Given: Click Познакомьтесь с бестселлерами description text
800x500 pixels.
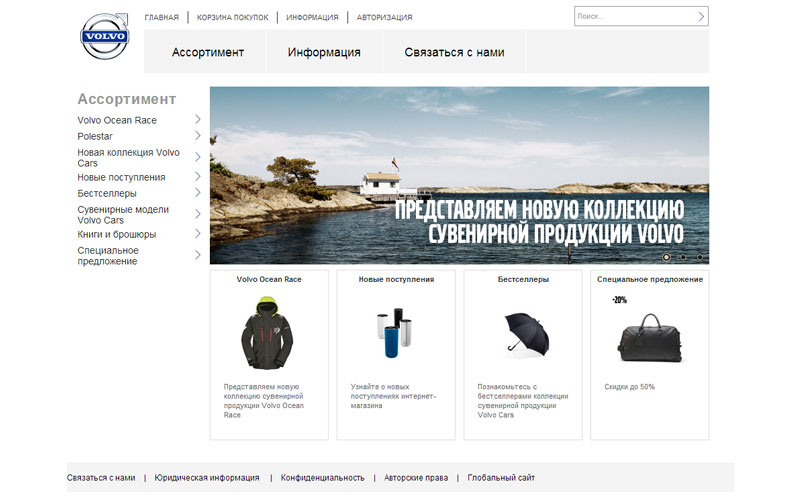Looking at the screenshot, I should click(522, 401).
